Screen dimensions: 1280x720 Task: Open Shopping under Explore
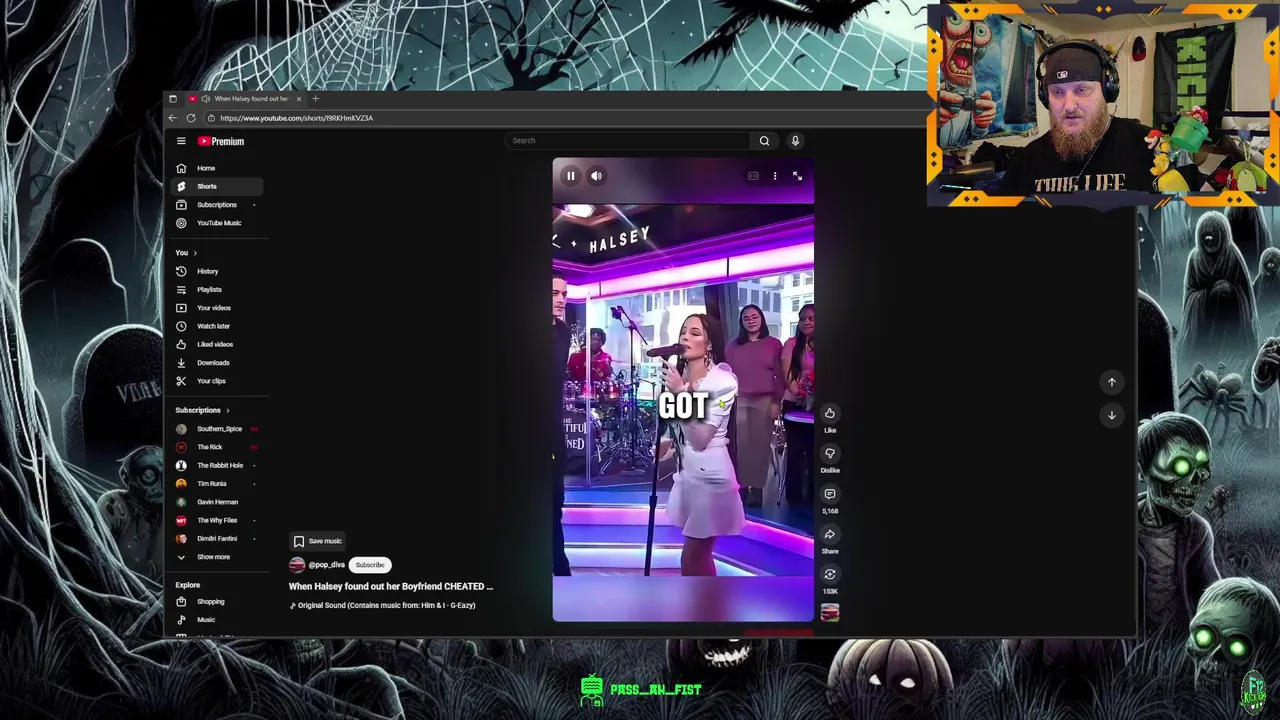click(x=218, y=602)
